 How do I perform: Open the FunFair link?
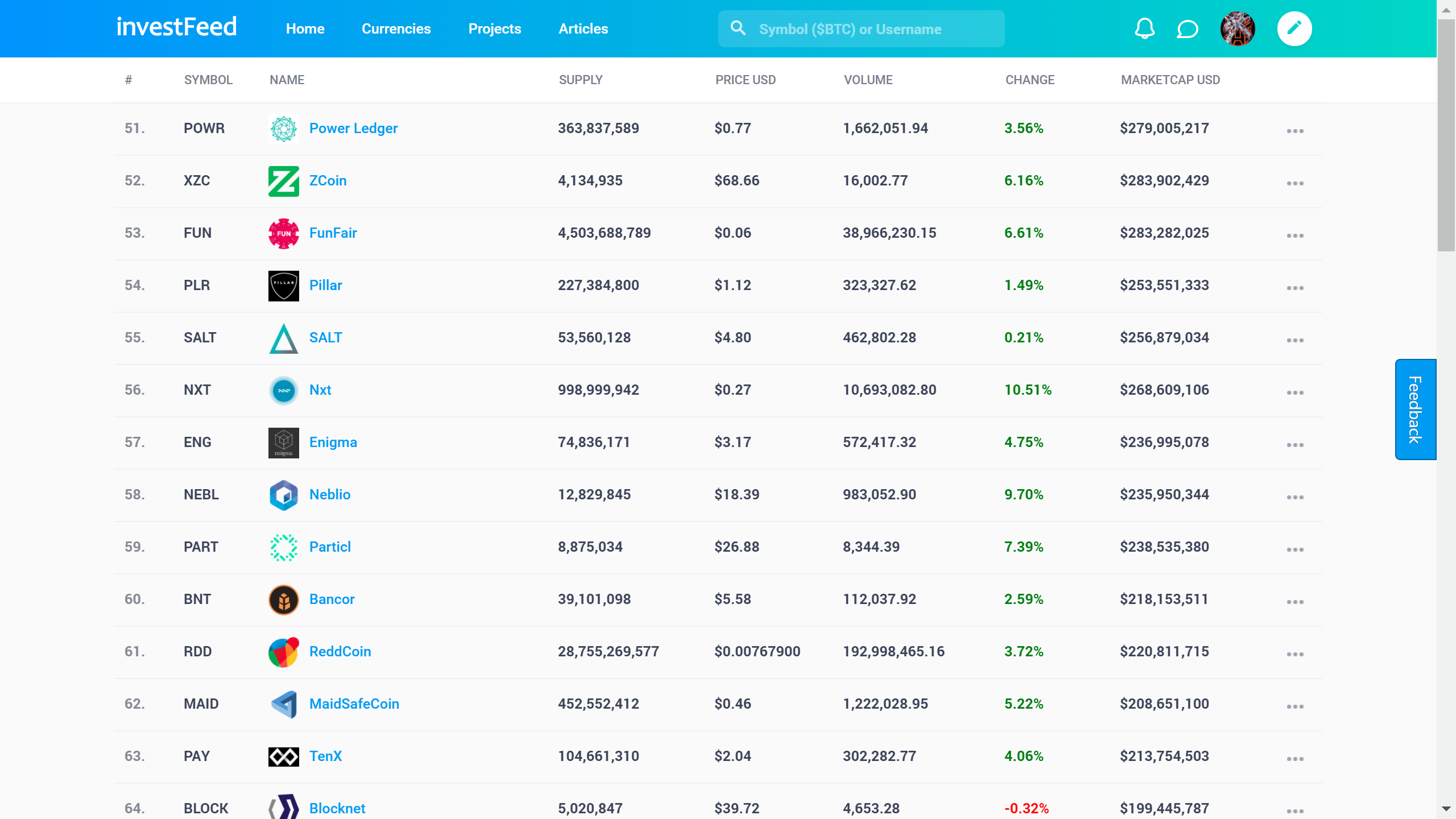pyautogui.click(x=333, y=233)
